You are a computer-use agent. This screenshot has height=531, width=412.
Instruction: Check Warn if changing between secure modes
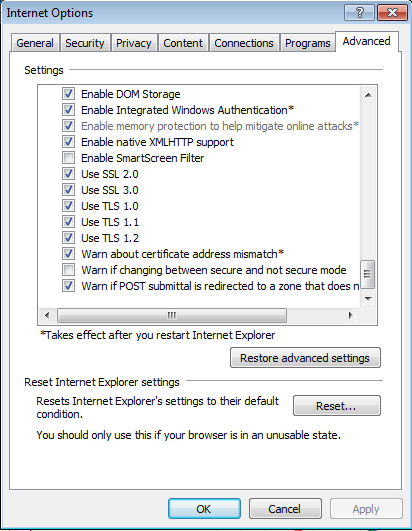[68, 270]
